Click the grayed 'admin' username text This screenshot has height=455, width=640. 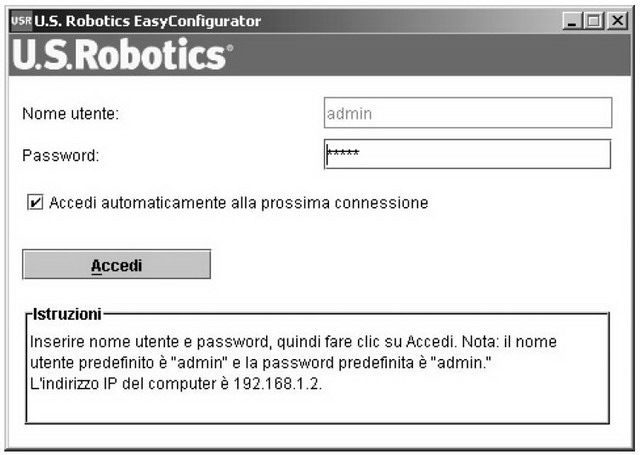click(x=349, y=114)
